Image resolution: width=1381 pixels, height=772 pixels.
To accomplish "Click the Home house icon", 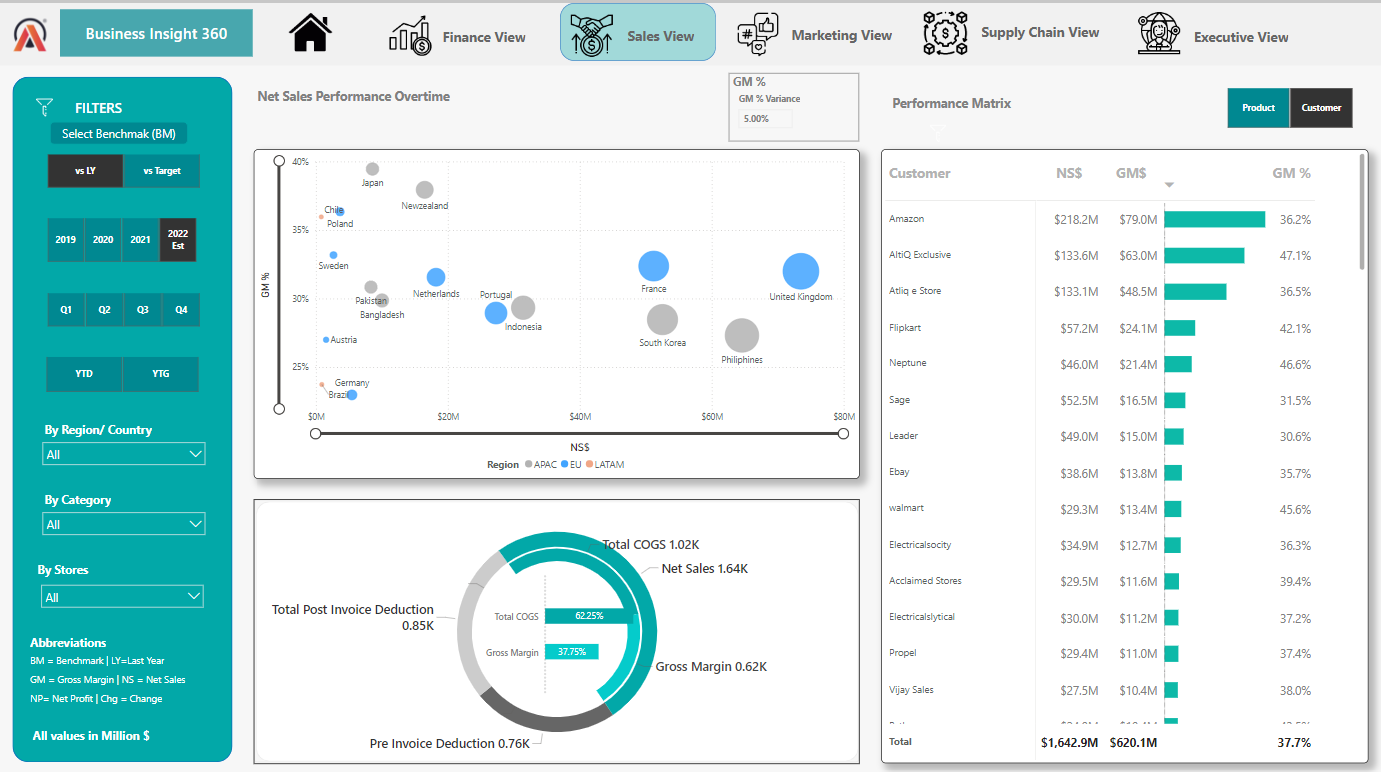I will click(x=310, y=33).
